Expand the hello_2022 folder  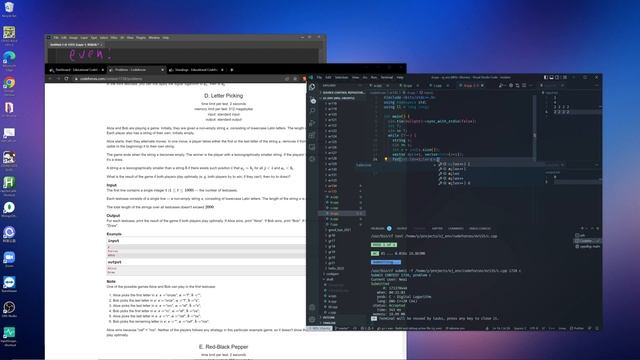coord(336,268)
